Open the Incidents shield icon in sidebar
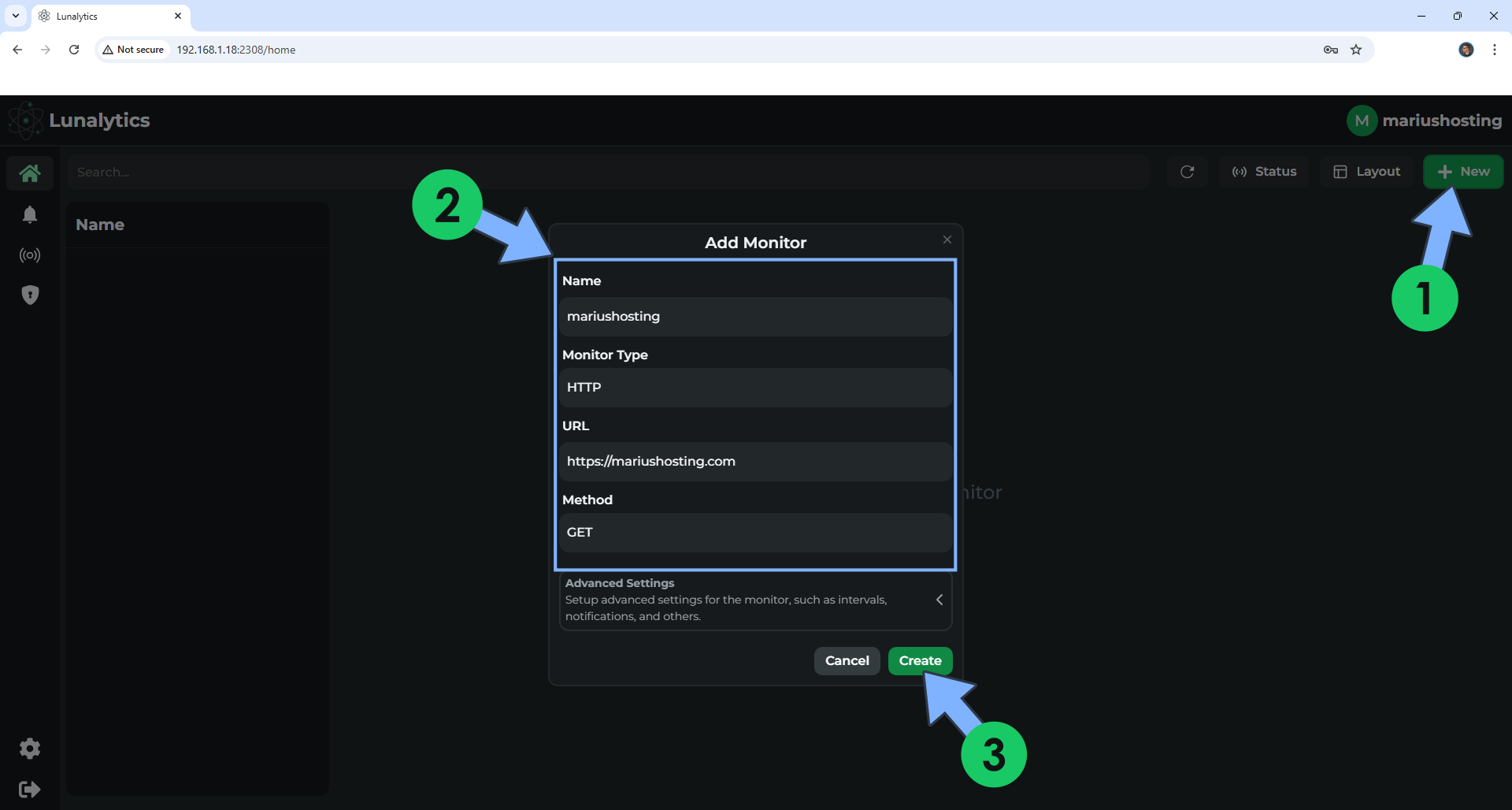The width and height of the screenshot is (1512, 810). 30,295
